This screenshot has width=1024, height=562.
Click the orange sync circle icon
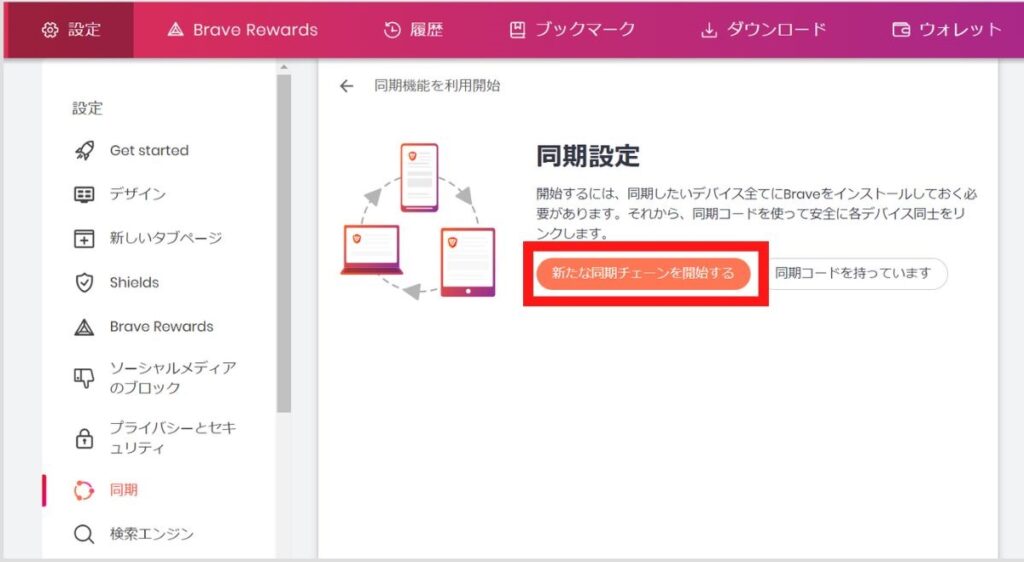tap(84, 490)
